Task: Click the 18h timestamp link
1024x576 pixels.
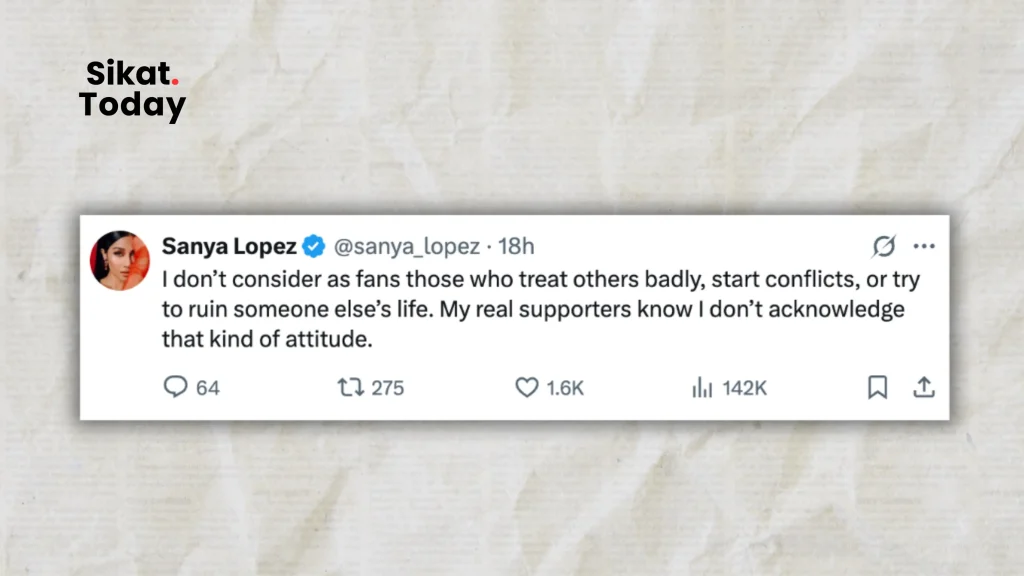Action: click(x=516, y=246)
